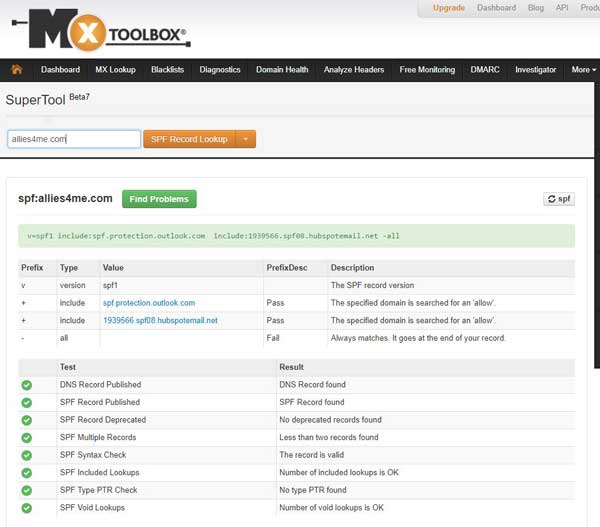
Task: Click the green check for SPF Record Published
Action: [26, 403]
